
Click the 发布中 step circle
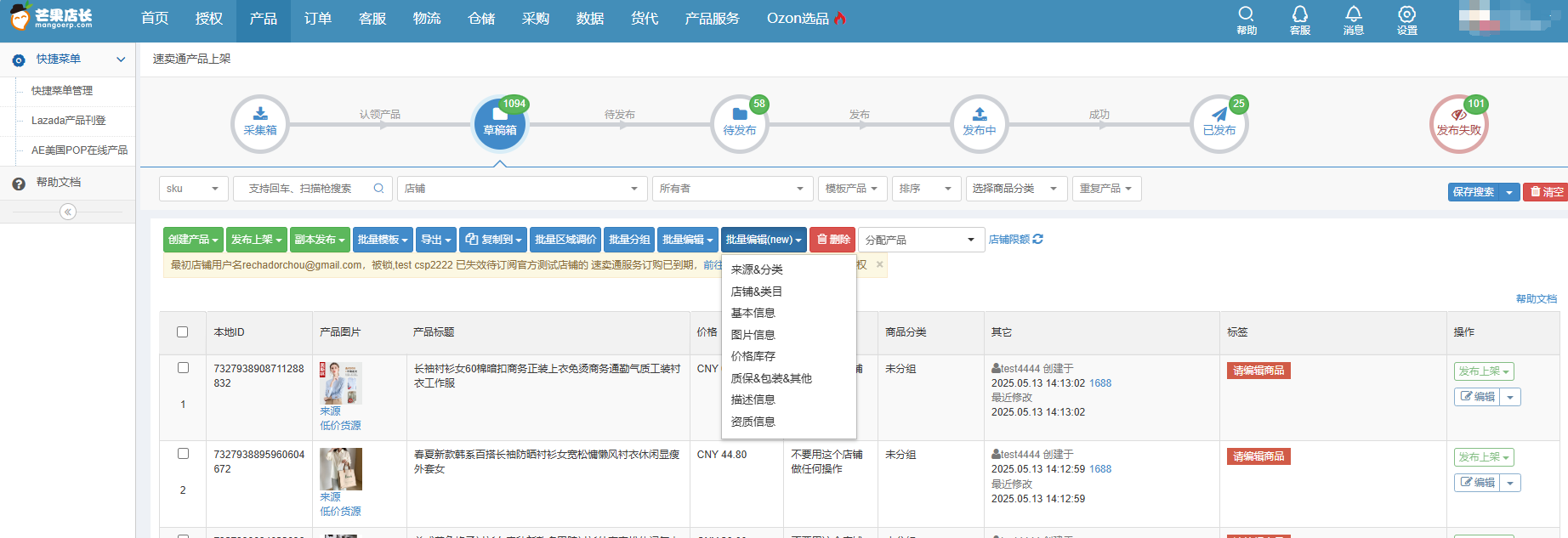click(x=980, y=124)
